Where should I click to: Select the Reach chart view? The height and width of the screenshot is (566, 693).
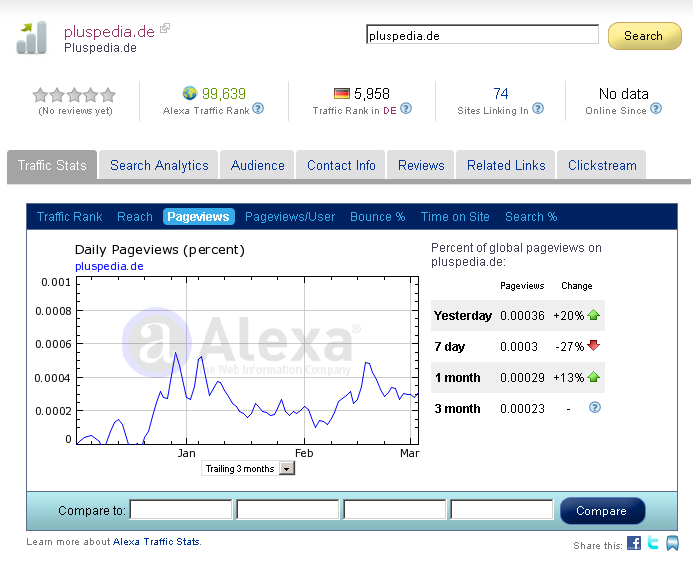pyautogui.click(x=135, y=217)
